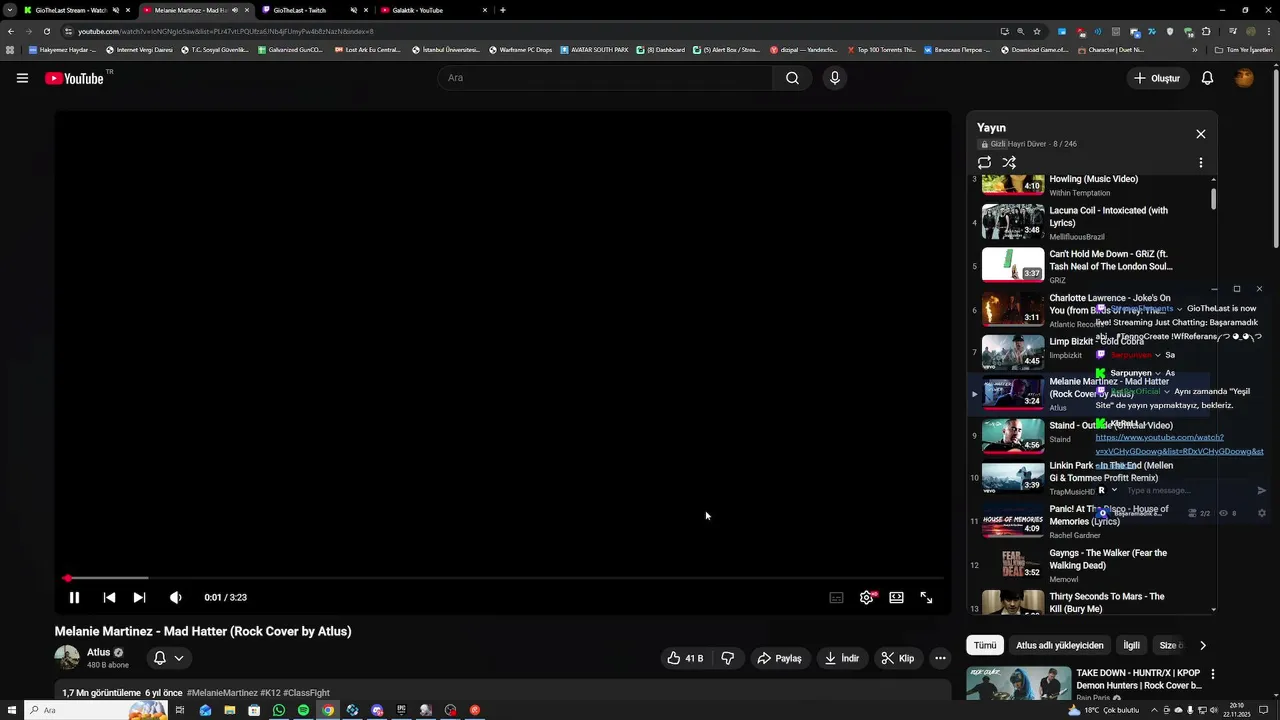Open the Atlus channel avatar
Screen dimensions: 1280x720
67,657
